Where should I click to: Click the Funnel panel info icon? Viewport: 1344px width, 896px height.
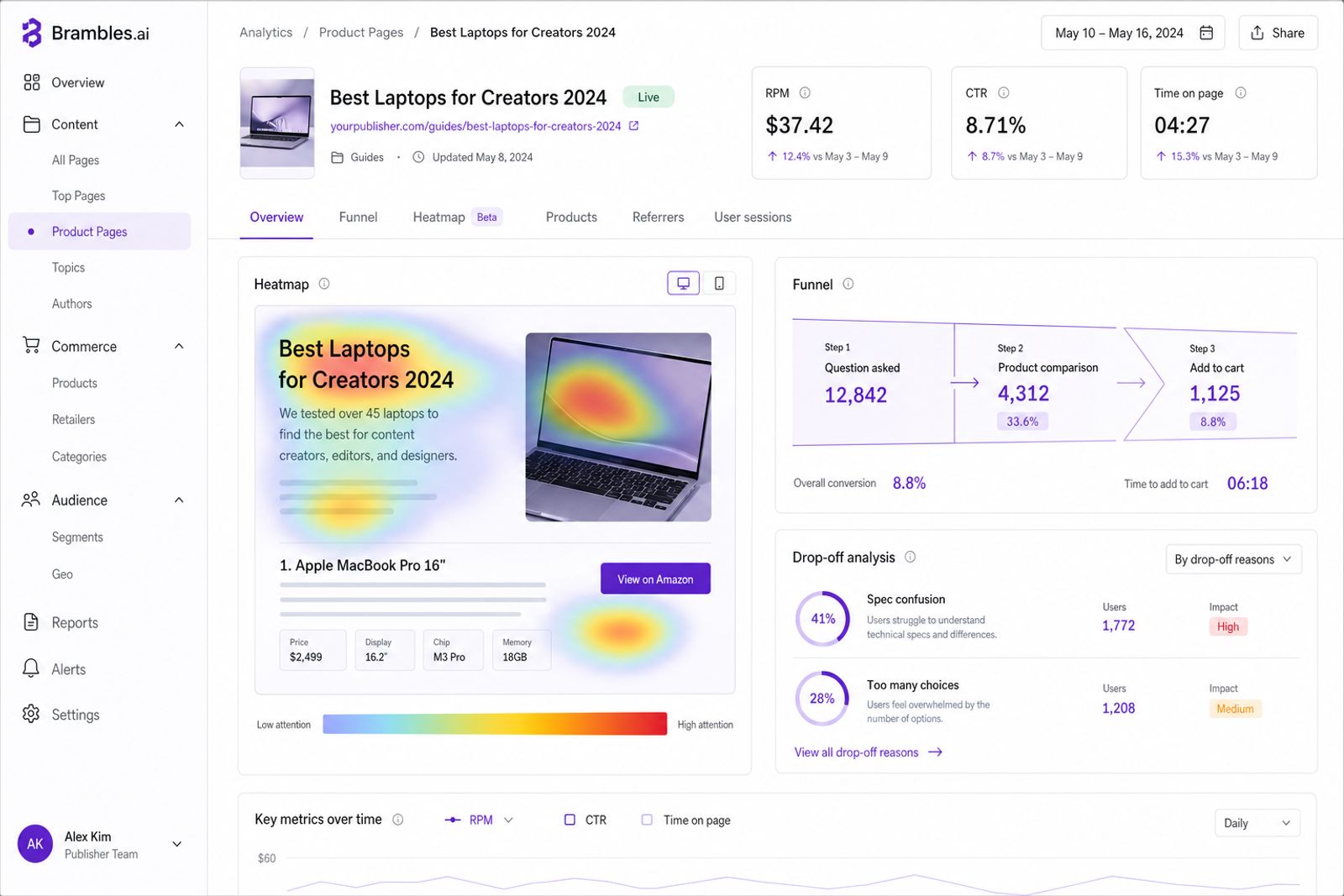pyautogui.click(x=848, y=284)
